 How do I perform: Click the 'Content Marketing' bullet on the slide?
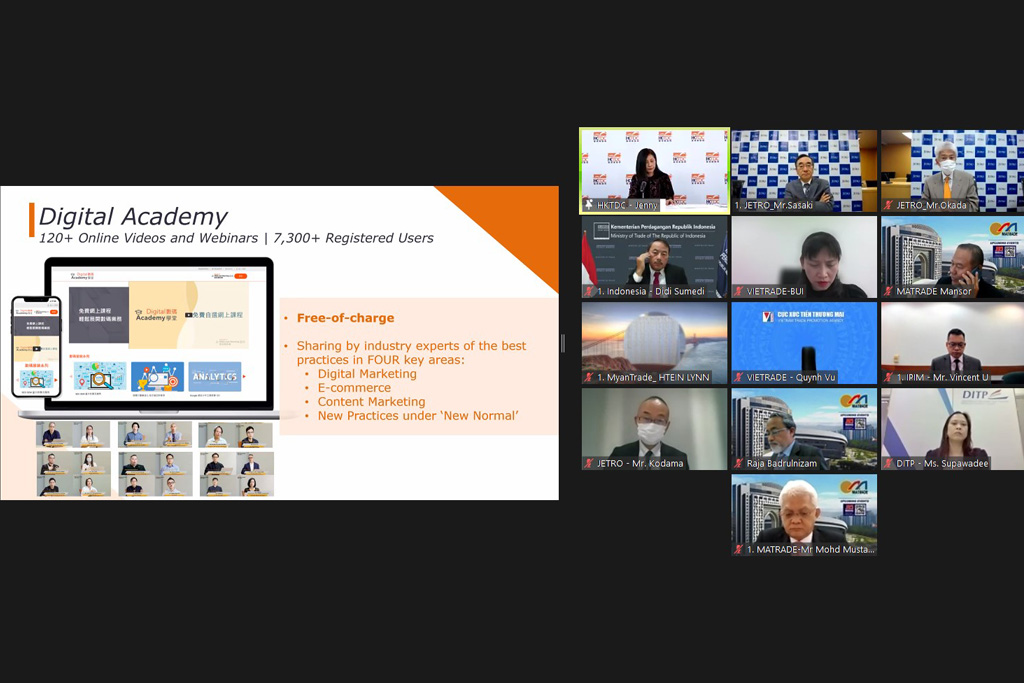371,402
